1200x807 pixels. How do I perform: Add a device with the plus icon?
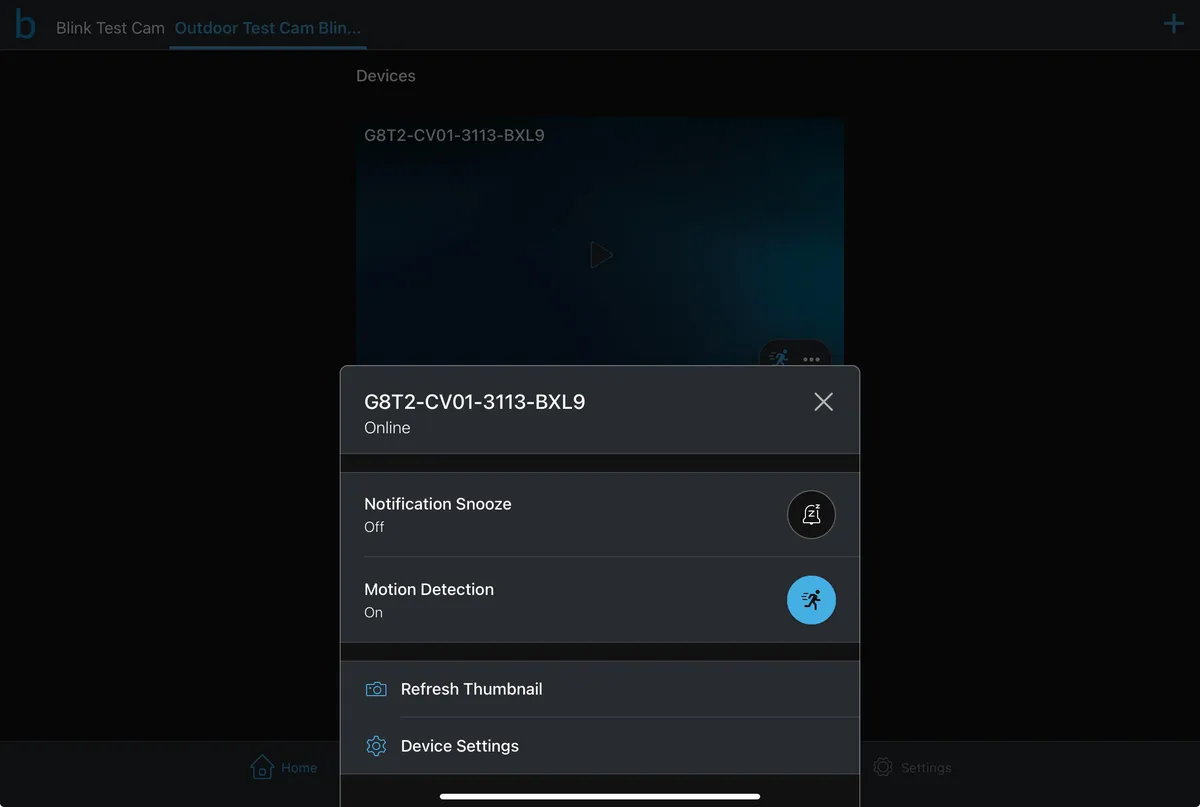point(1174,24)
